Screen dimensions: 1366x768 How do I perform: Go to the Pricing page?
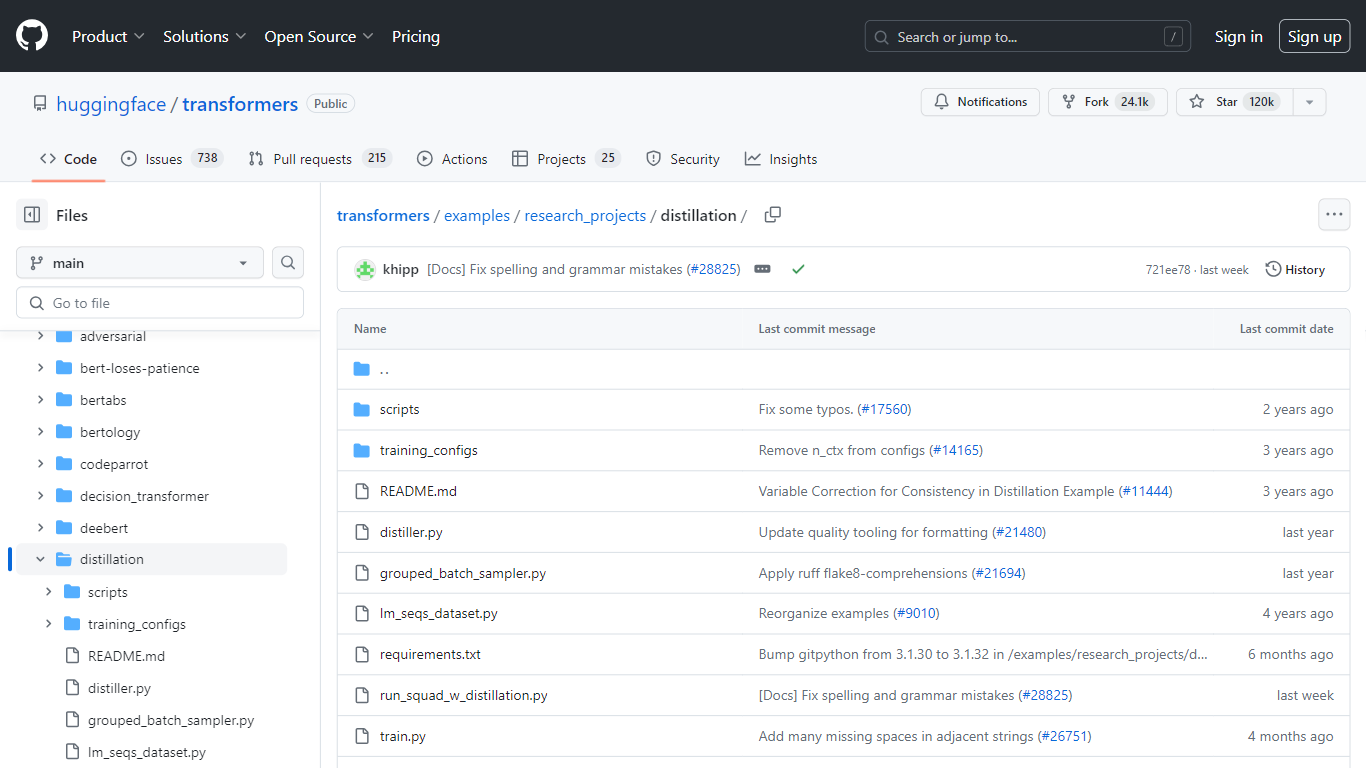click(x=416, y=36)
